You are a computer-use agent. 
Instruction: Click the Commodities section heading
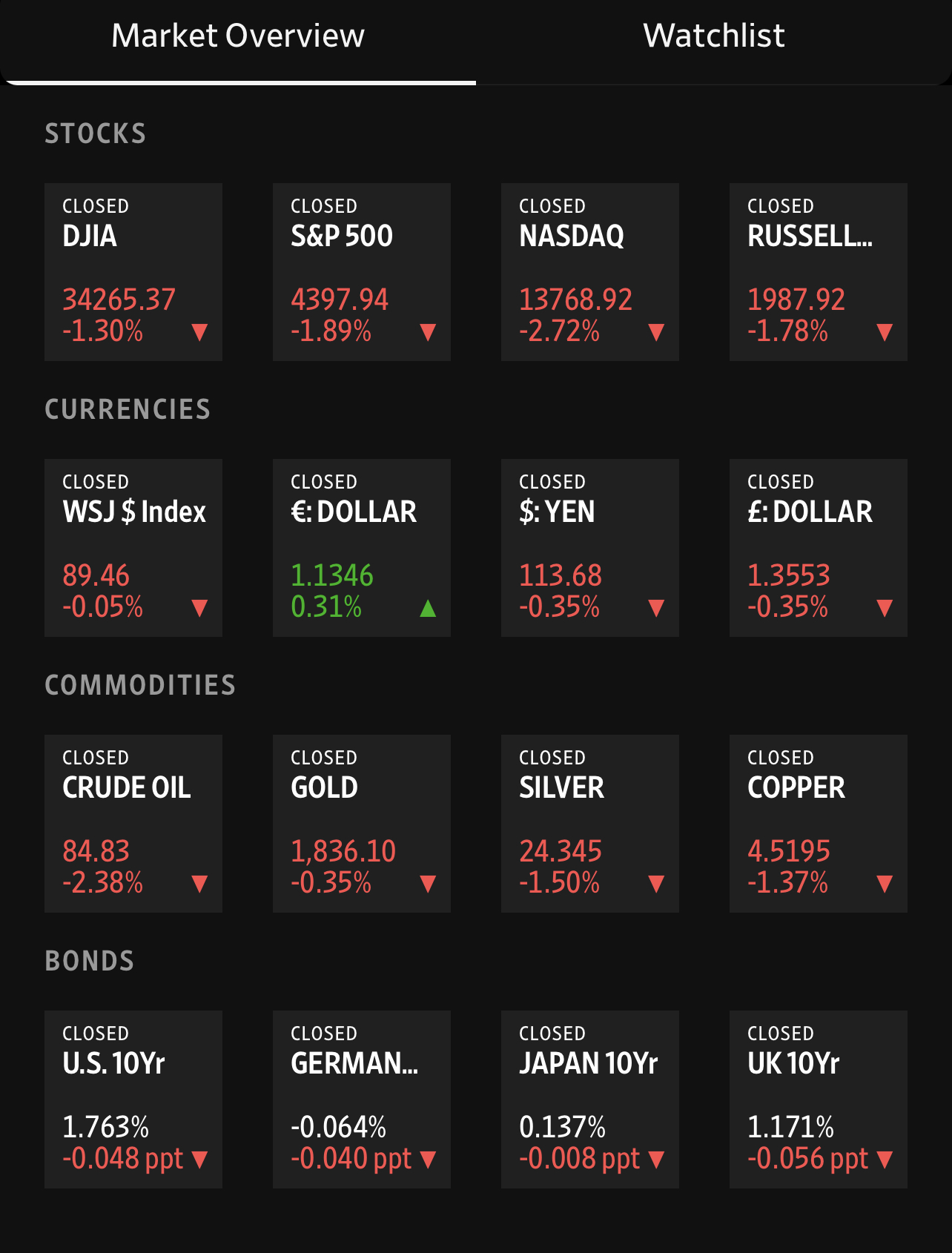(x=140, y=685)
